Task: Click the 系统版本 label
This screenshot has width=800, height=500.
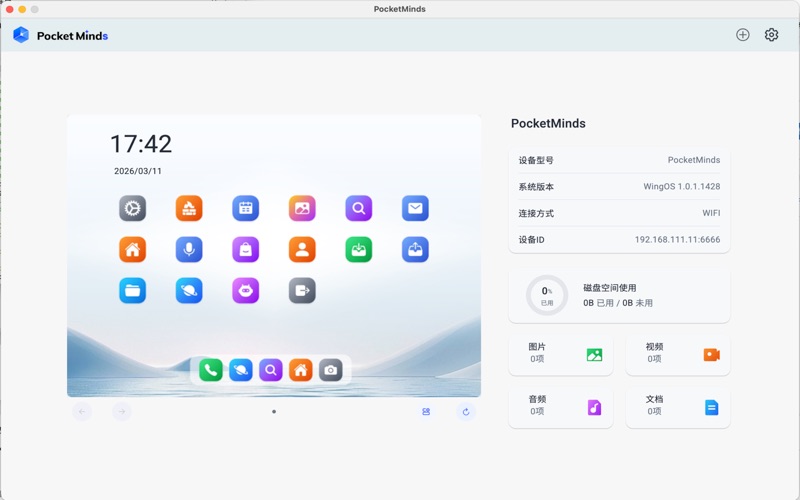Action: (536, 186)
